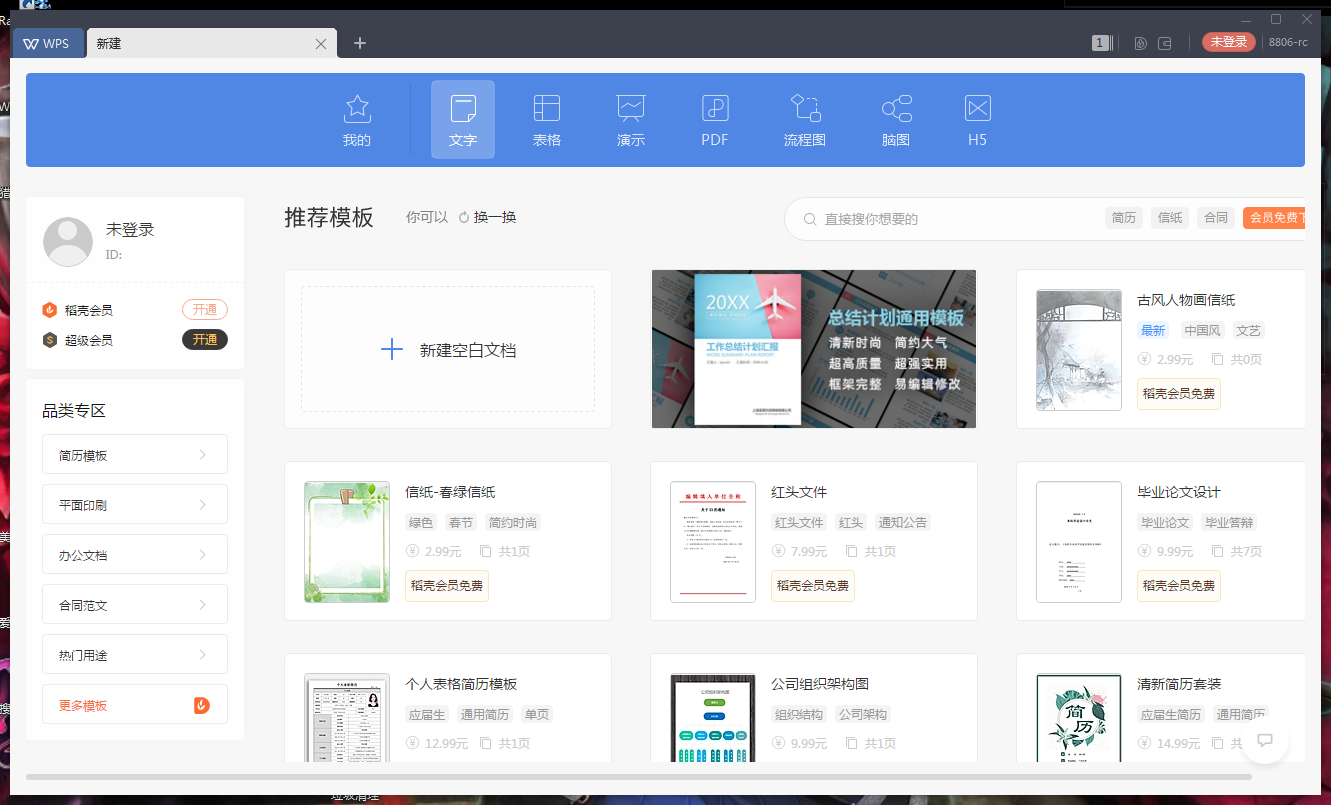Switch to the WPS home tab

click(47, 43)
